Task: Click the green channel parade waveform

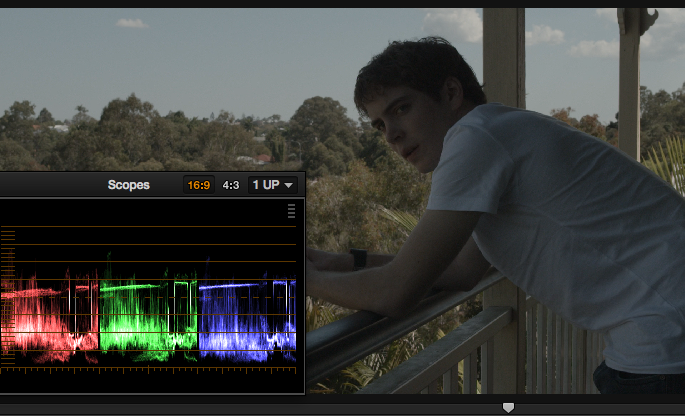Action: click(x=149, y=312)
